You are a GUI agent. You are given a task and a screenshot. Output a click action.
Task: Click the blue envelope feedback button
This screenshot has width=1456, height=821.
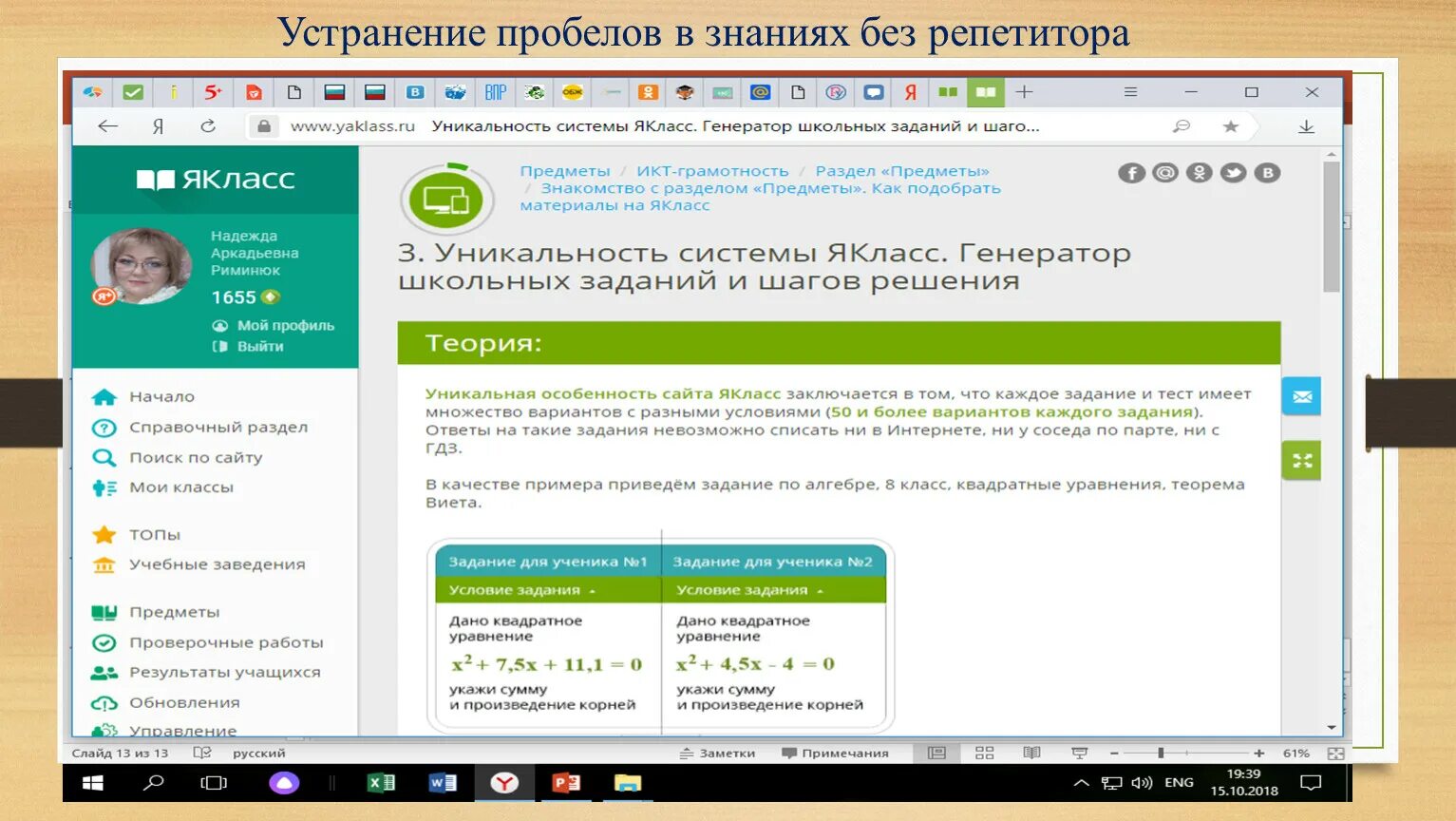tap(1301, 396)
